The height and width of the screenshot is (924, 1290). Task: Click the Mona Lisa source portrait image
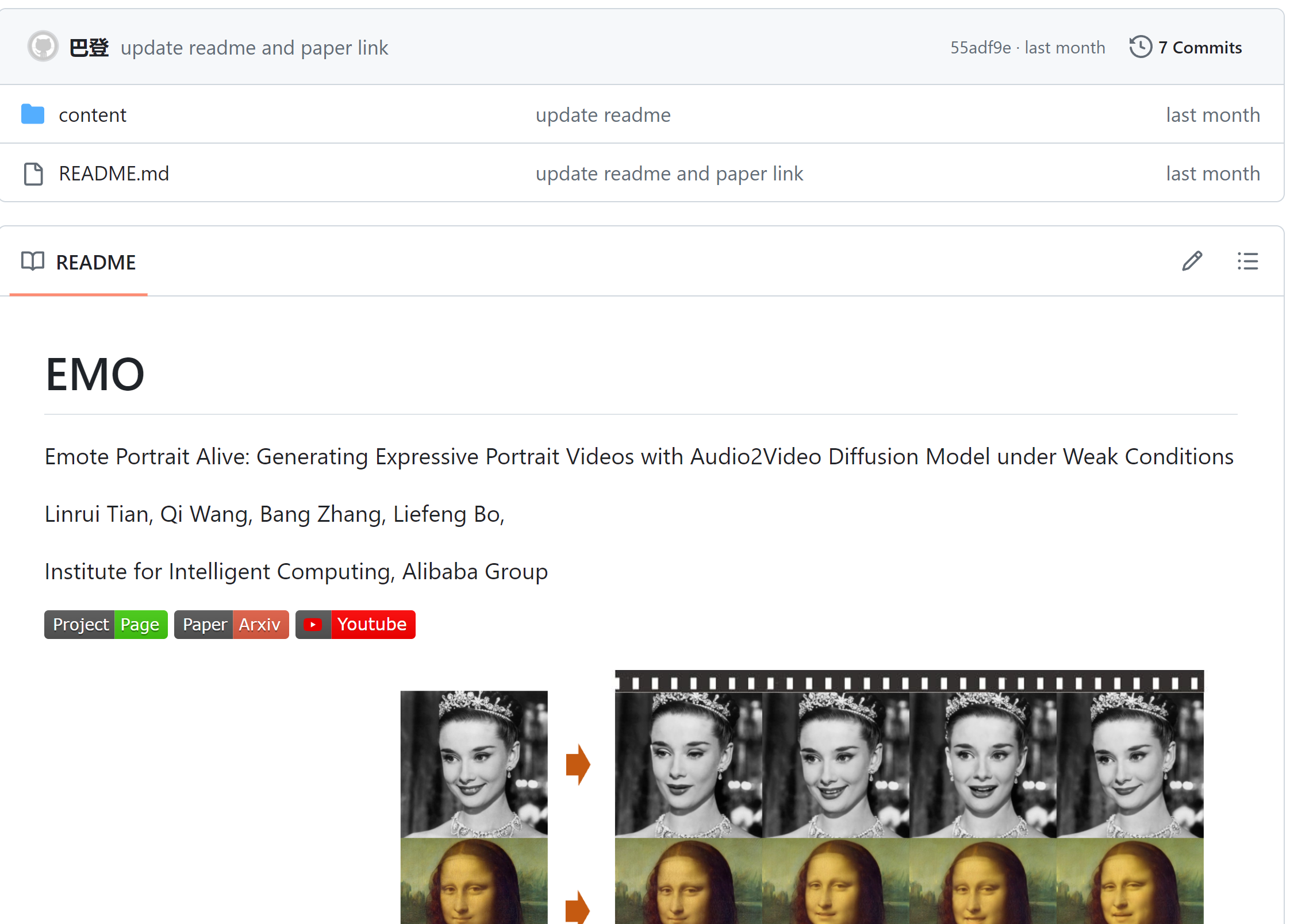coord(474,882)
